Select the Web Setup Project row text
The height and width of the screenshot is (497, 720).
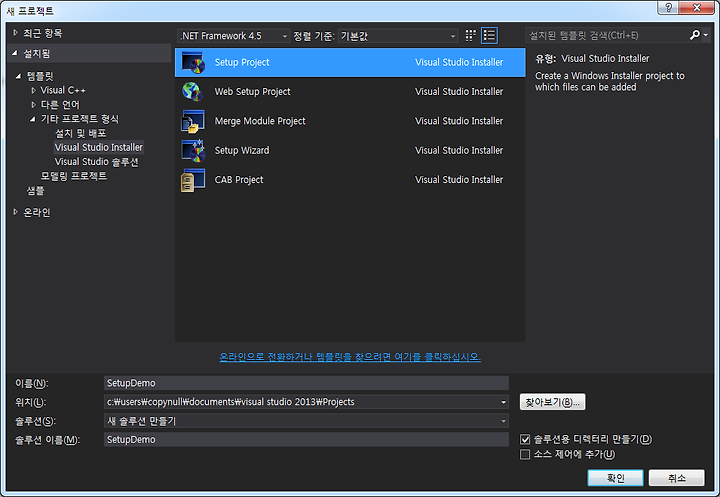coord(253,91)
